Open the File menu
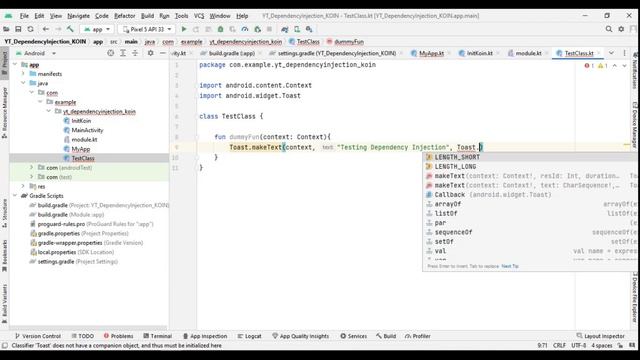Image resolution: width=640 pixels, height=360 pixels. coord(24,16)
